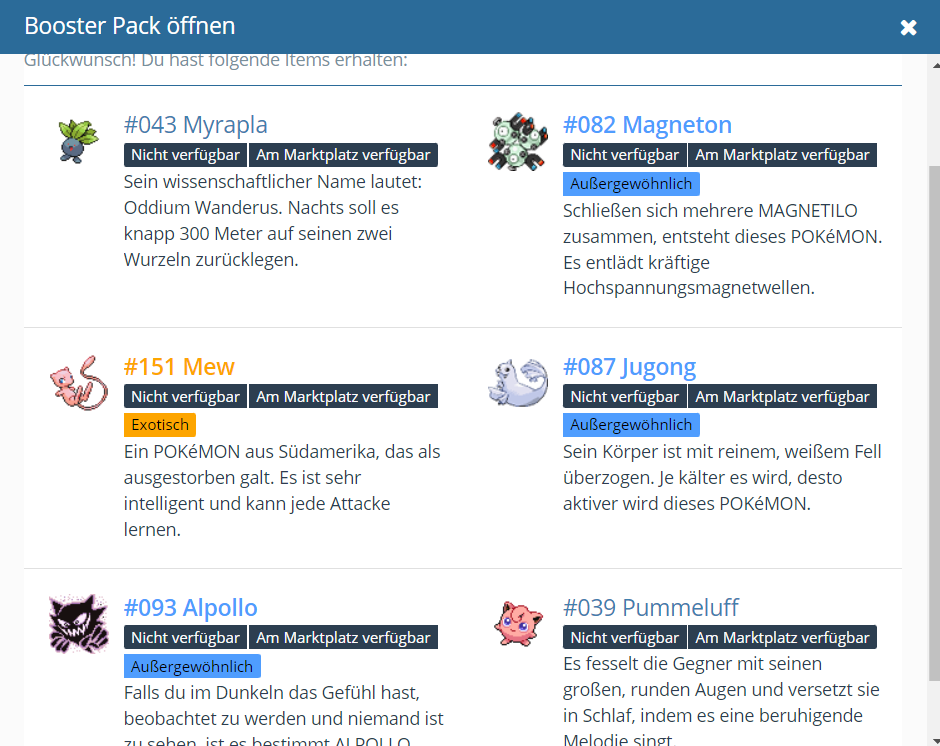
Task: Open the #082 Magneton title link
Action: (x=647, y=125)
